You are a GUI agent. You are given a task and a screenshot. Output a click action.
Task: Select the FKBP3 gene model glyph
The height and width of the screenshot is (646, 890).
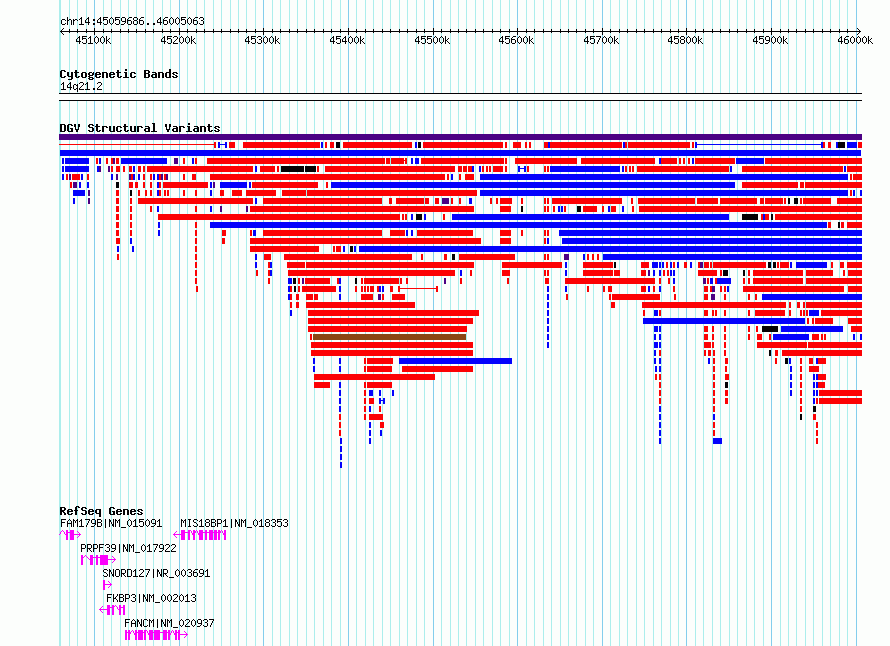[112, 610]
